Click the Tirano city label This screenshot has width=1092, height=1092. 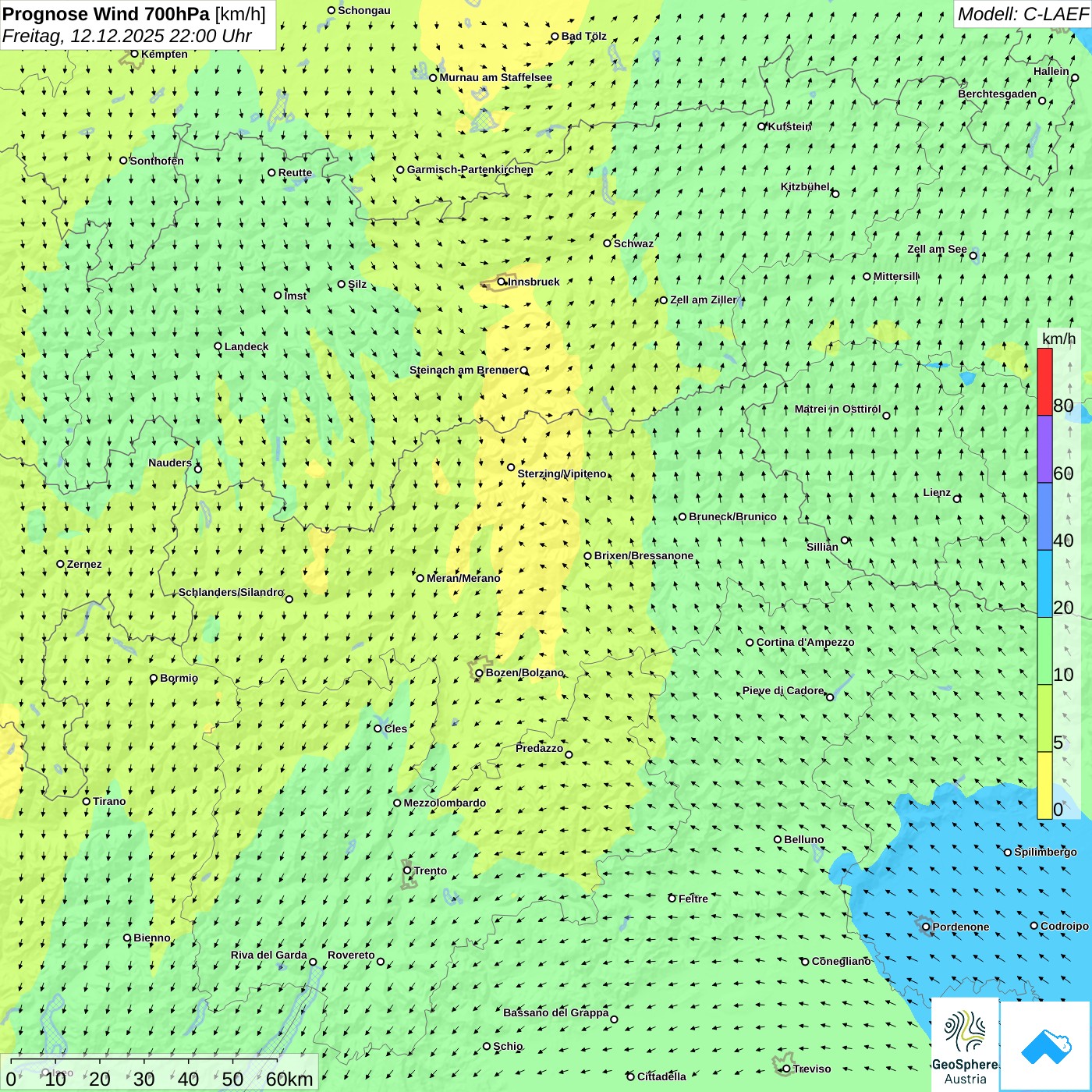[x=109, y=801]
